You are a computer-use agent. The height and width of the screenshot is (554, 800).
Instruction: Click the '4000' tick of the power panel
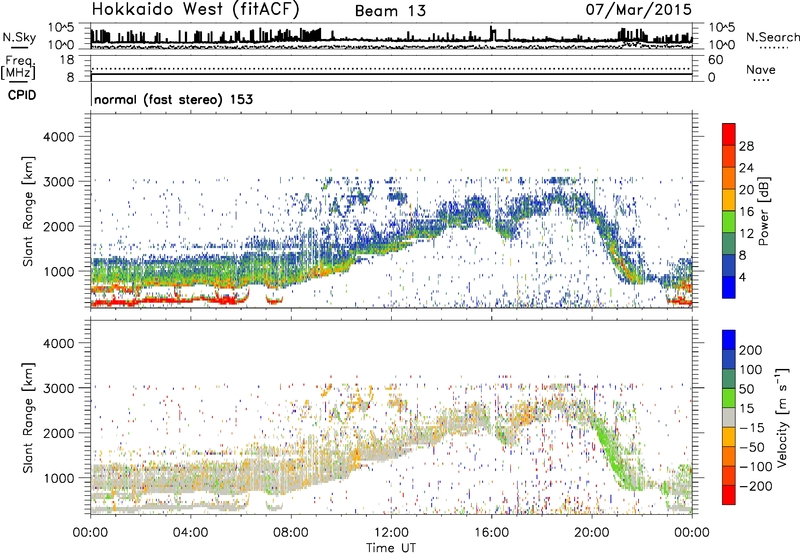click(x=58, y=137)
